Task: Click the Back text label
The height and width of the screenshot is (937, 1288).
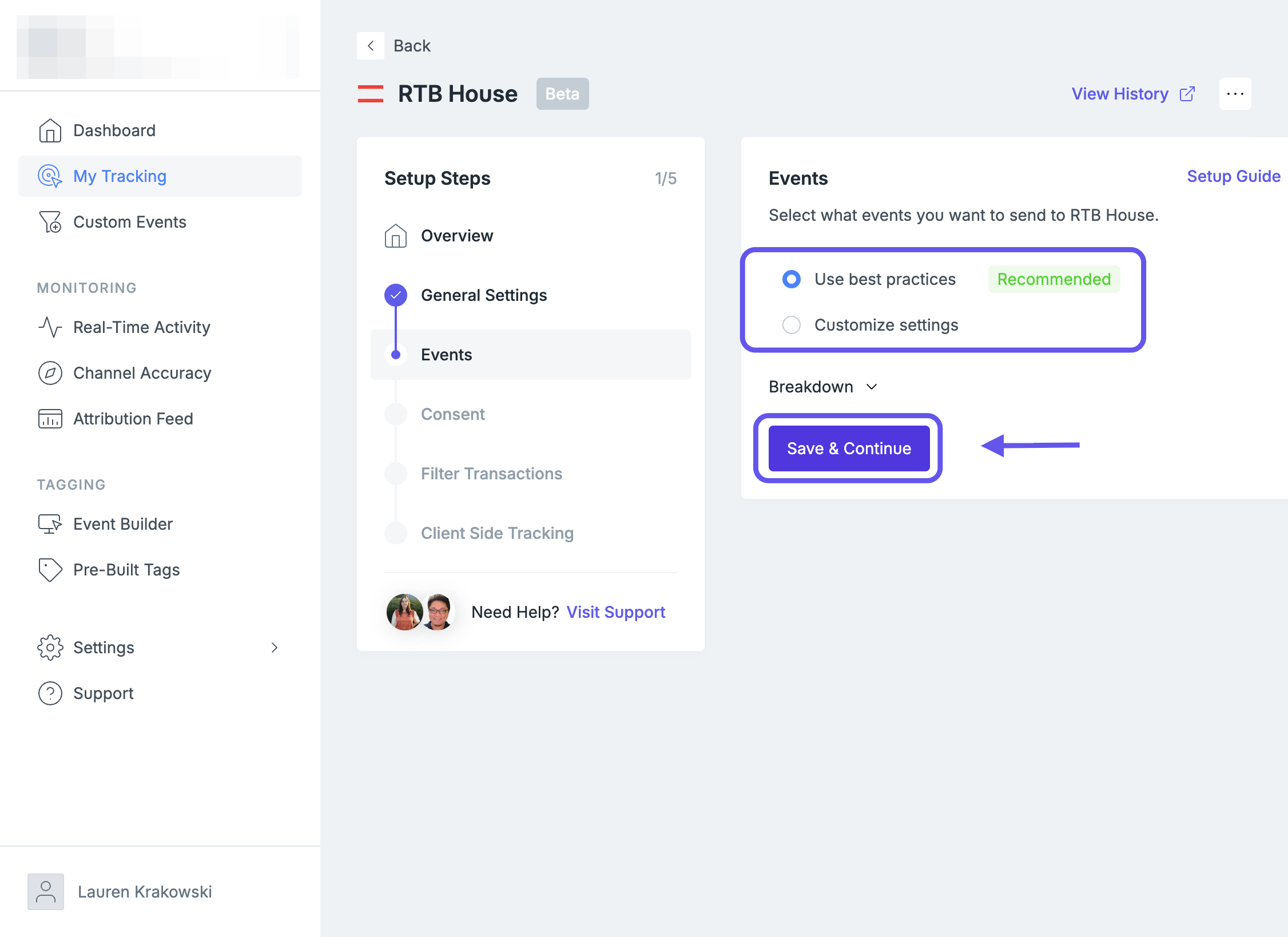Action: tap(412, 46)
